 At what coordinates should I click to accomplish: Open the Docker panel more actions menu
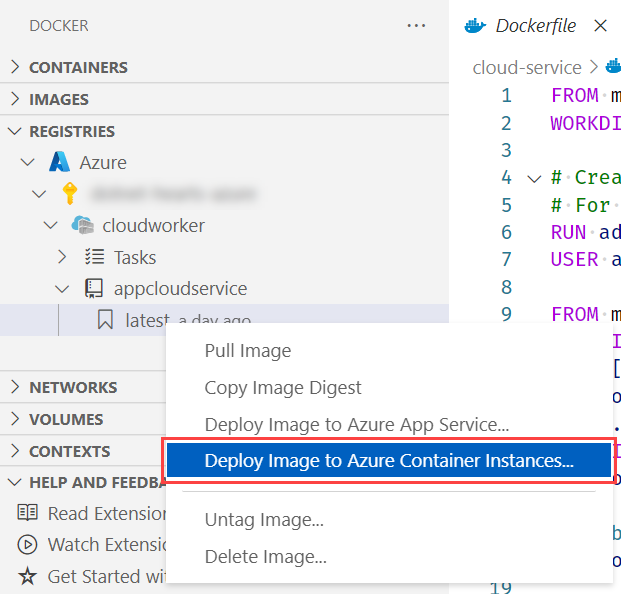(x=416, y=26)
